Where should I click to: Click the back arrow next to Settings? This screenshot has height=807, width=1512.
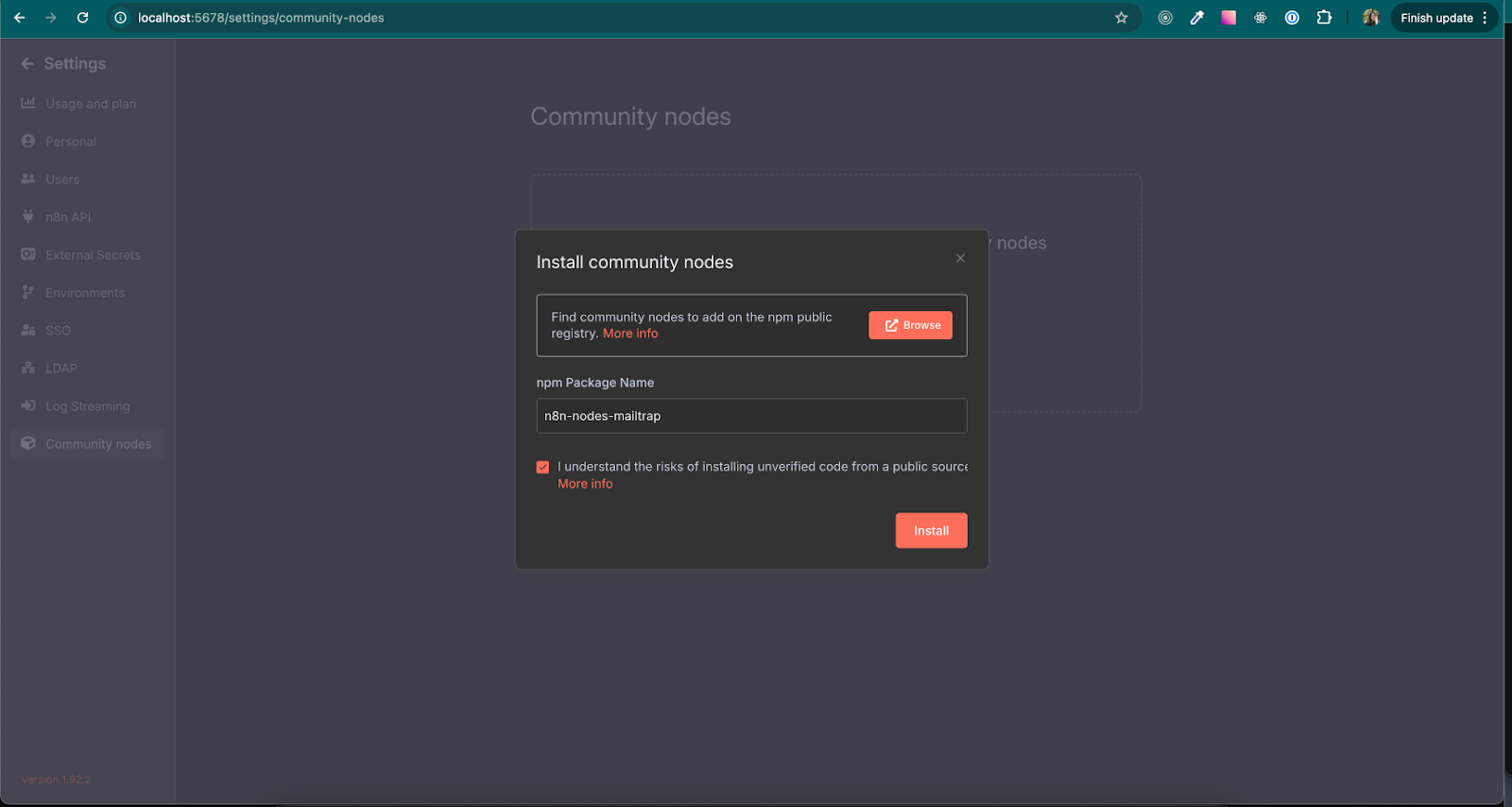pyautogui.click(x=27, y=63)
